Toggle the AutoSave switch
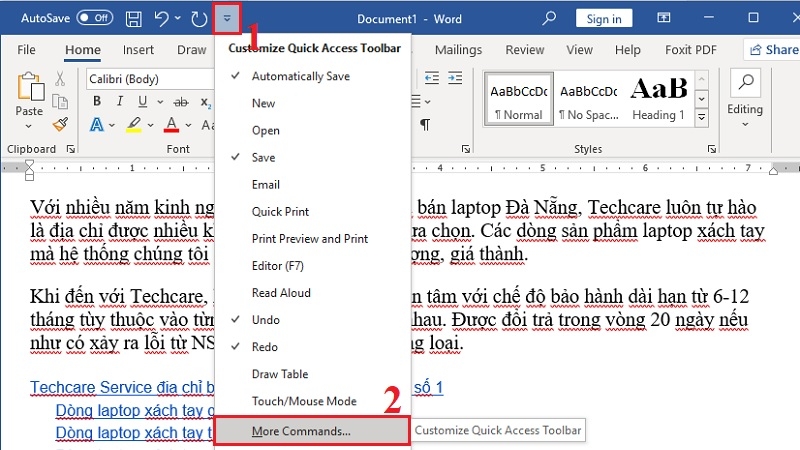800x450 pixels. coord(94,18)
